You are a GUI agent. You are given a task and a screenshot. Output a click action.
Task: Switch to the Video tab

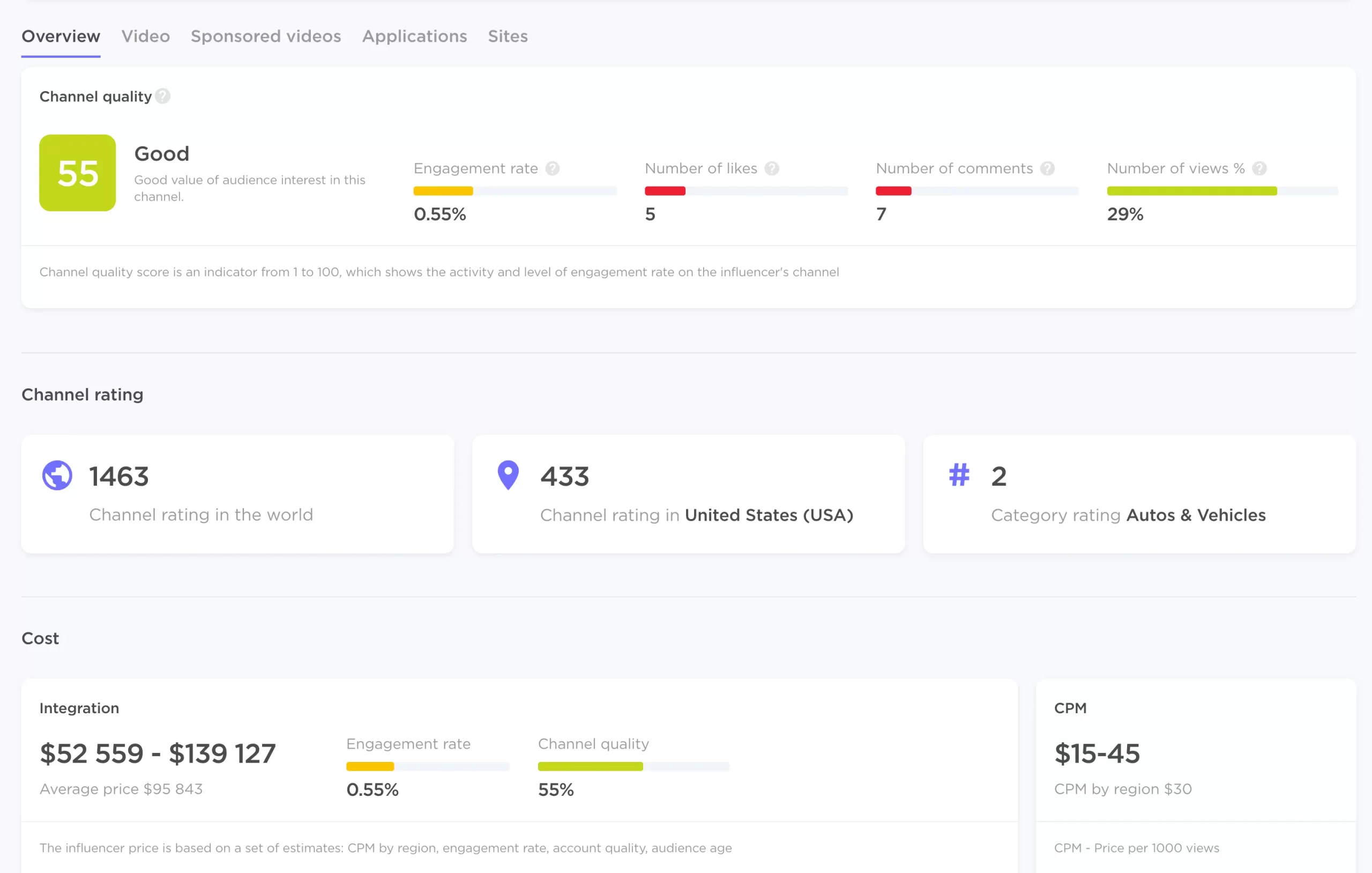tap(145, 36)
